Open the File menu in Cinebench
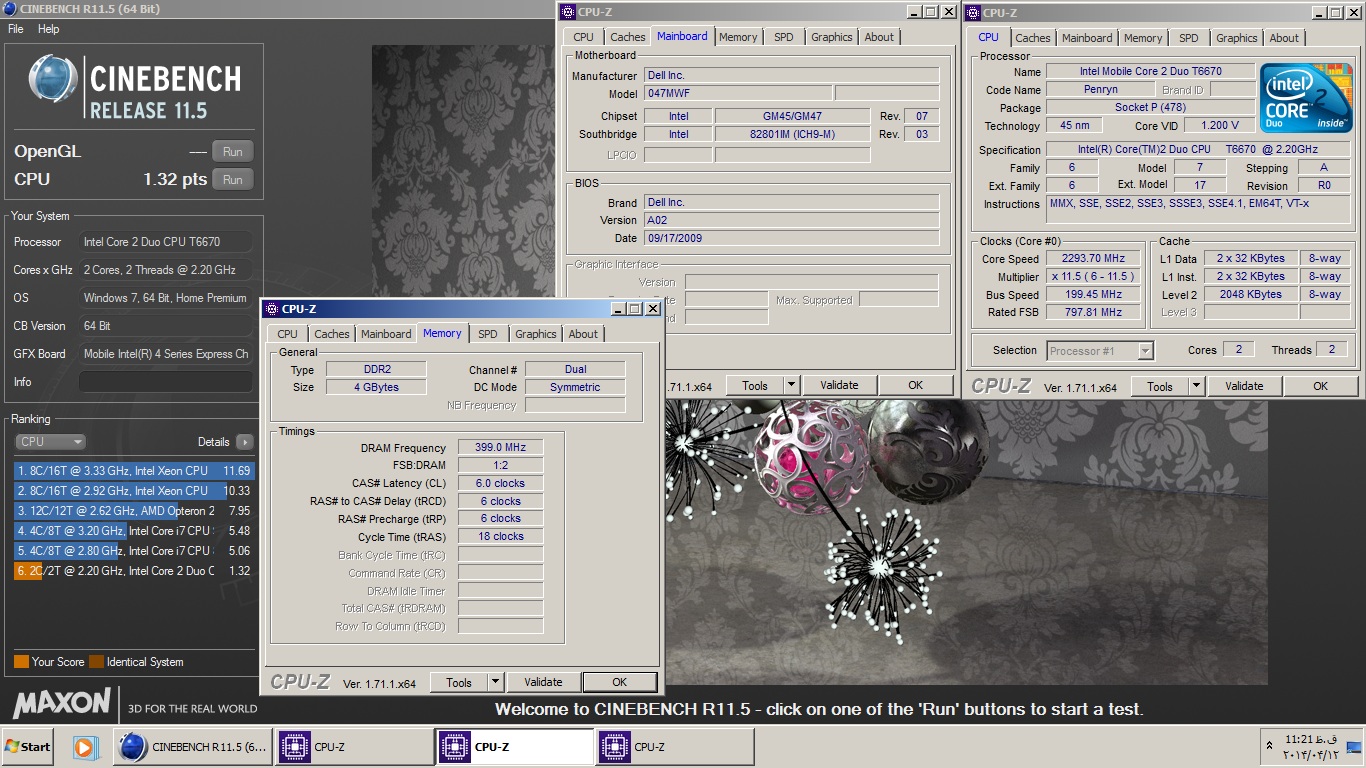 [x=16, y=29]
